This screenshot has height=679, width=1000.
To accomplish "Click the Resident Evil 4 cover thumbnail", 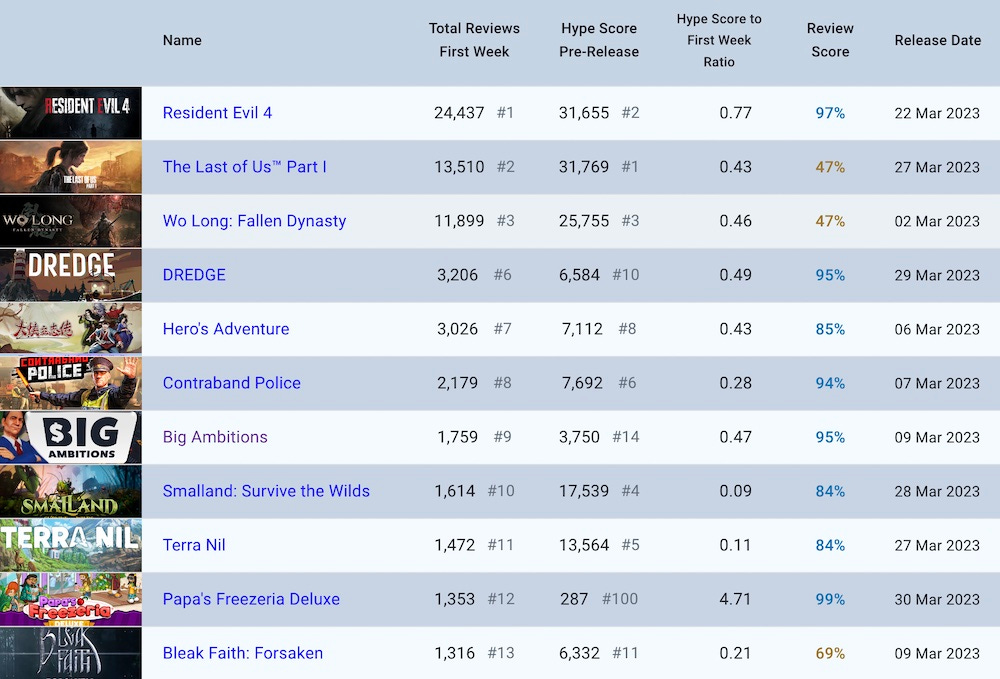I will [71, 113].
